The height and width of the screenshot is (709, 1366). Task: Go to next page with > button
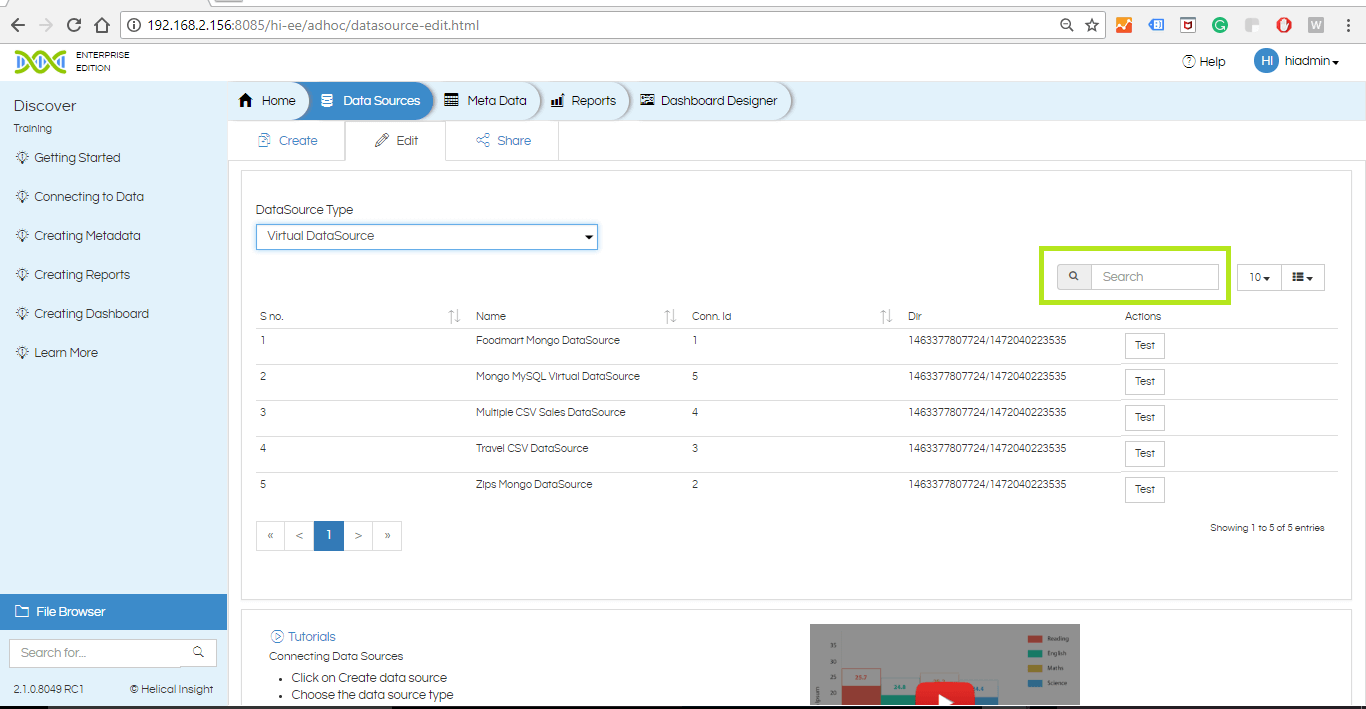click(358, 536)
